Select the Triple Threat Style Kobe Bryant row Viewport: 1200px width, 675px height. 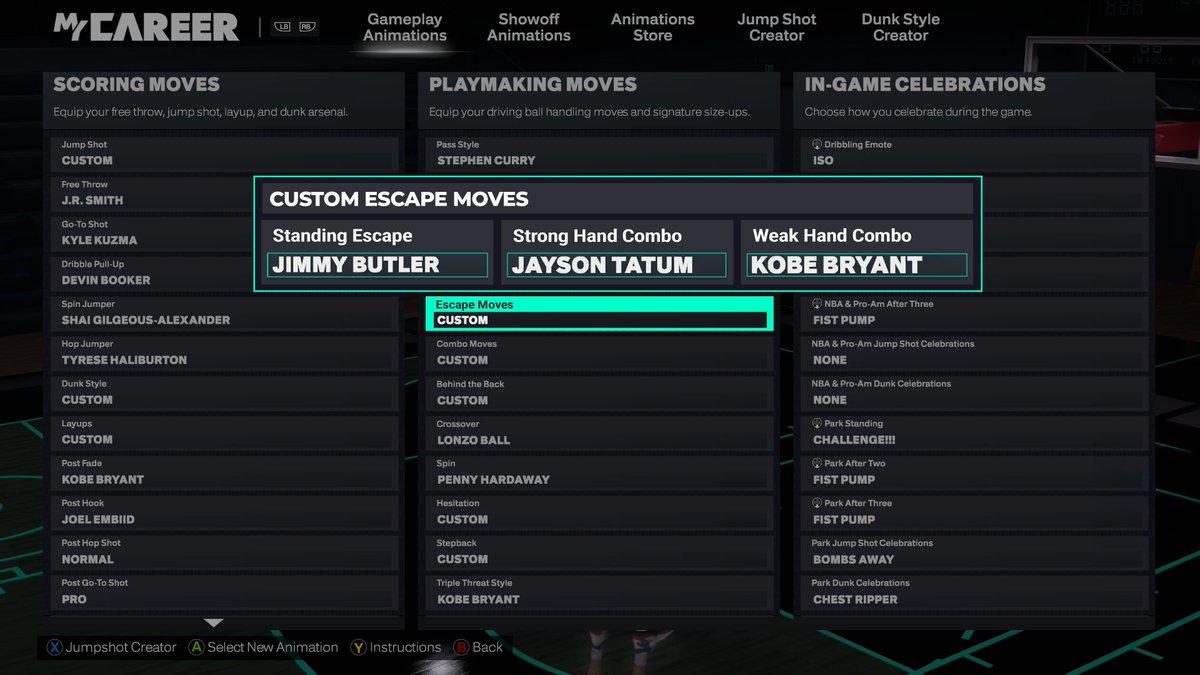(600, 592)
